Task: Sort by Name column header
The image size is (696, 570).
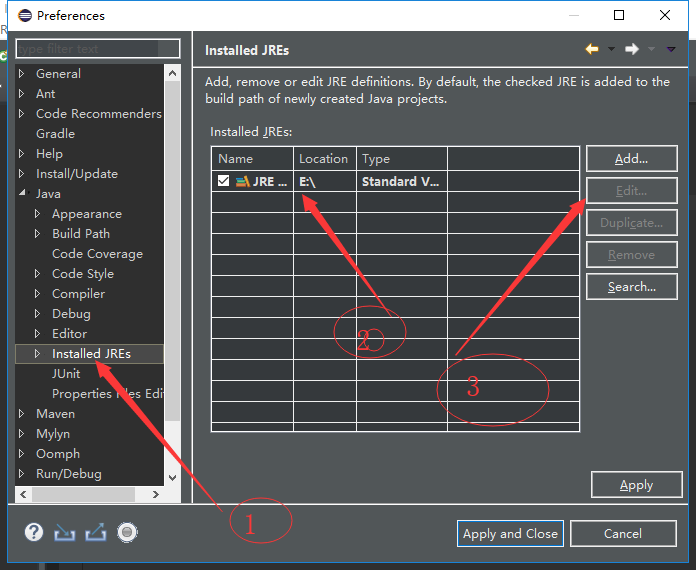Action: (x=252, y=158)
